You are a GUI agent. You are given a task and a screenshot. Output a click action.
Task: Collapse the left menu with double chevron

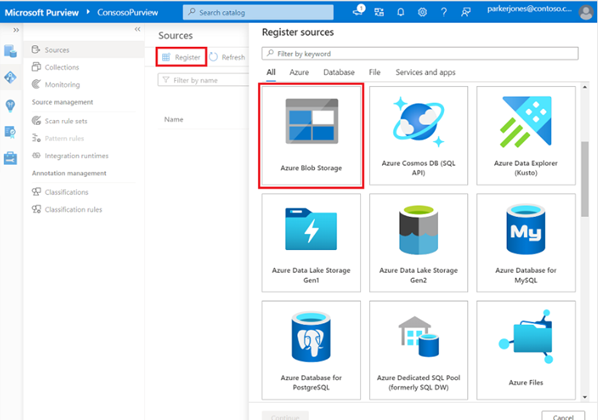click(137, 29)
